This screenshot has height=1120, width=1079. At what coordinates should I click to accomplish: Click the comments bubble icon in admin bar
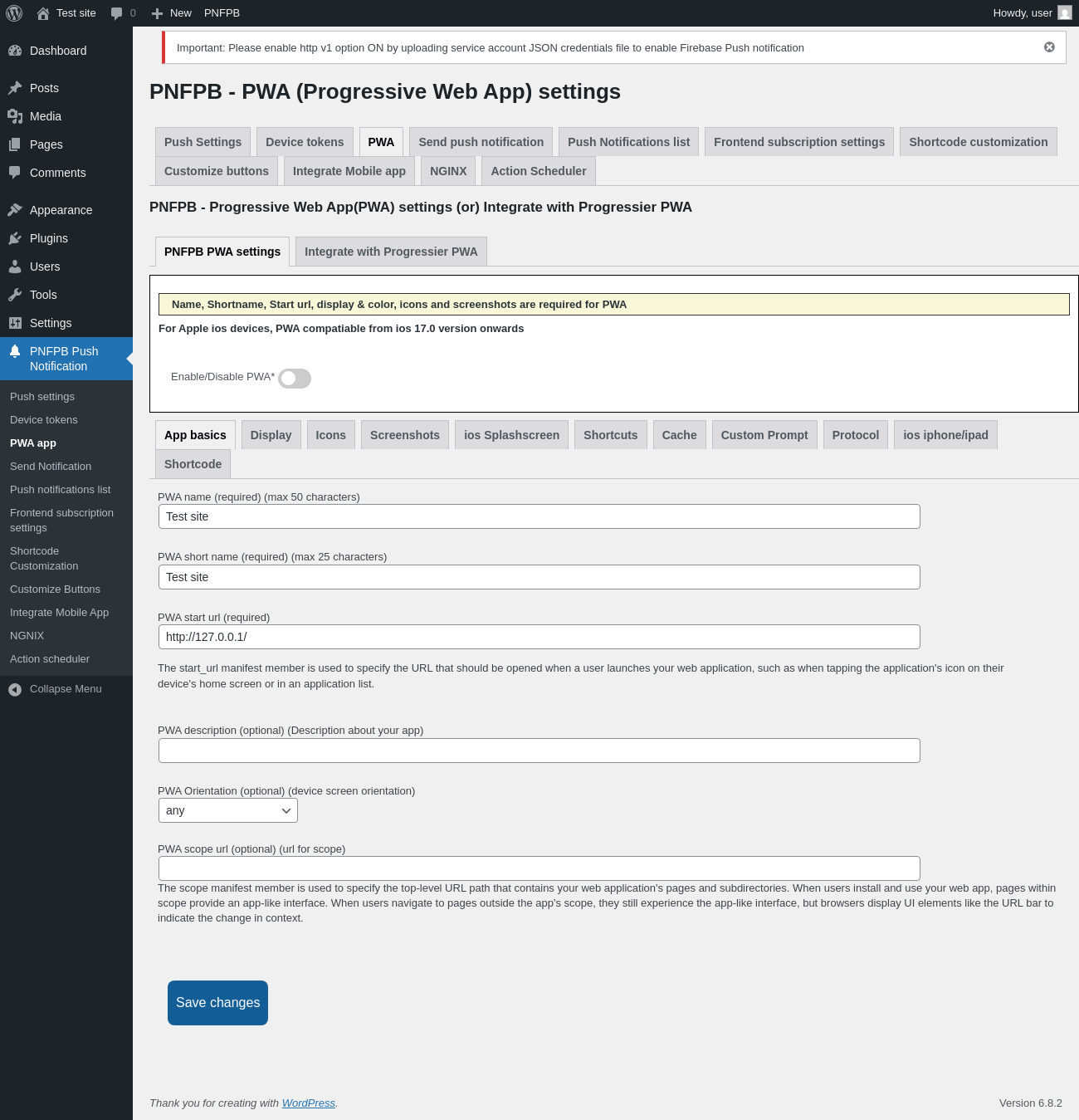(117, 13)
